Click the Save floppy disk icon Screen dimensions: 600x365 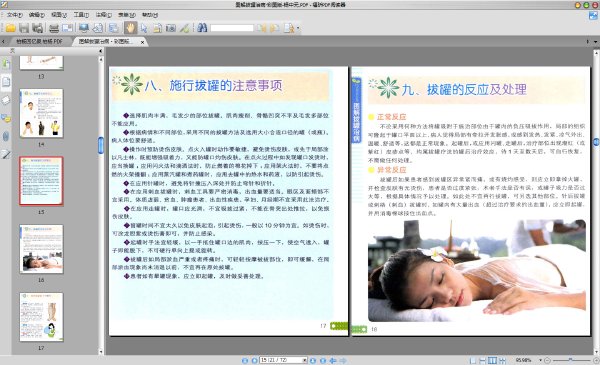24,28
